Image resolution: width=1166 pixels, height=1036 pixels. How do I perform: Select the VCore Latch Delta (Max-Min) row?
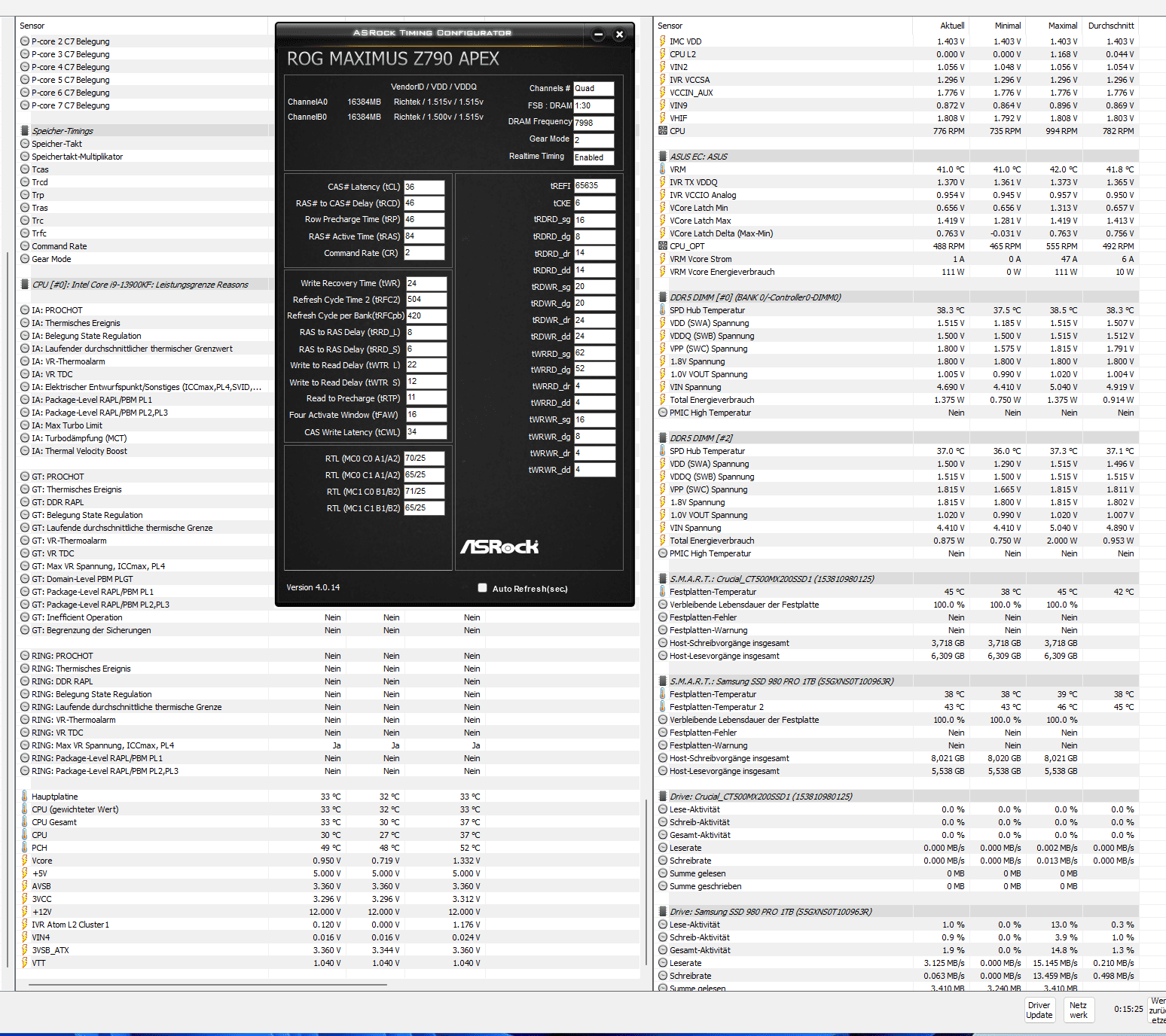[x=896, y=233]
